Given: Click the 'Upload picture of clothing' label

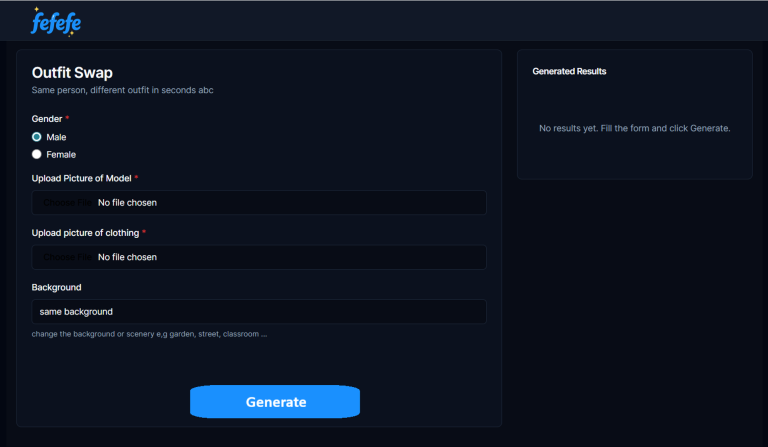Looking at the screenshot, I should coord(85,233).
